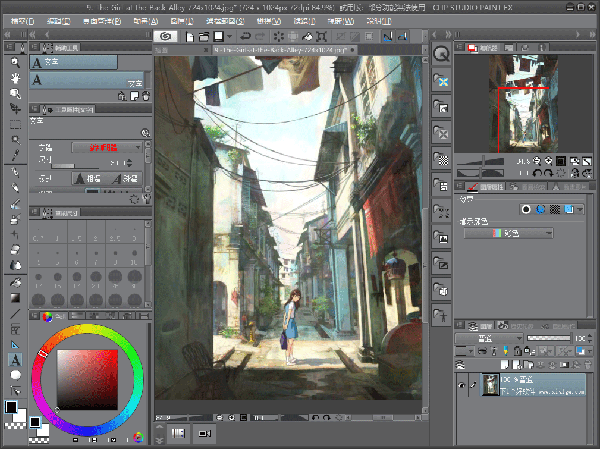Toggle Layer color effect in Layer Property

pyautogui.click(x=569, y=209)
